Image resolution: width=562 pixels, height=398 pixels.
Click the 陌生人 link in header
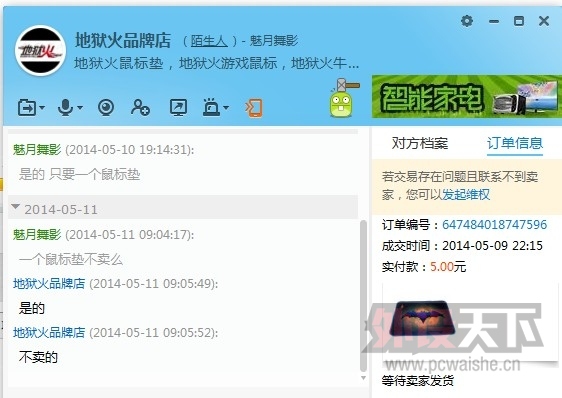209,41
